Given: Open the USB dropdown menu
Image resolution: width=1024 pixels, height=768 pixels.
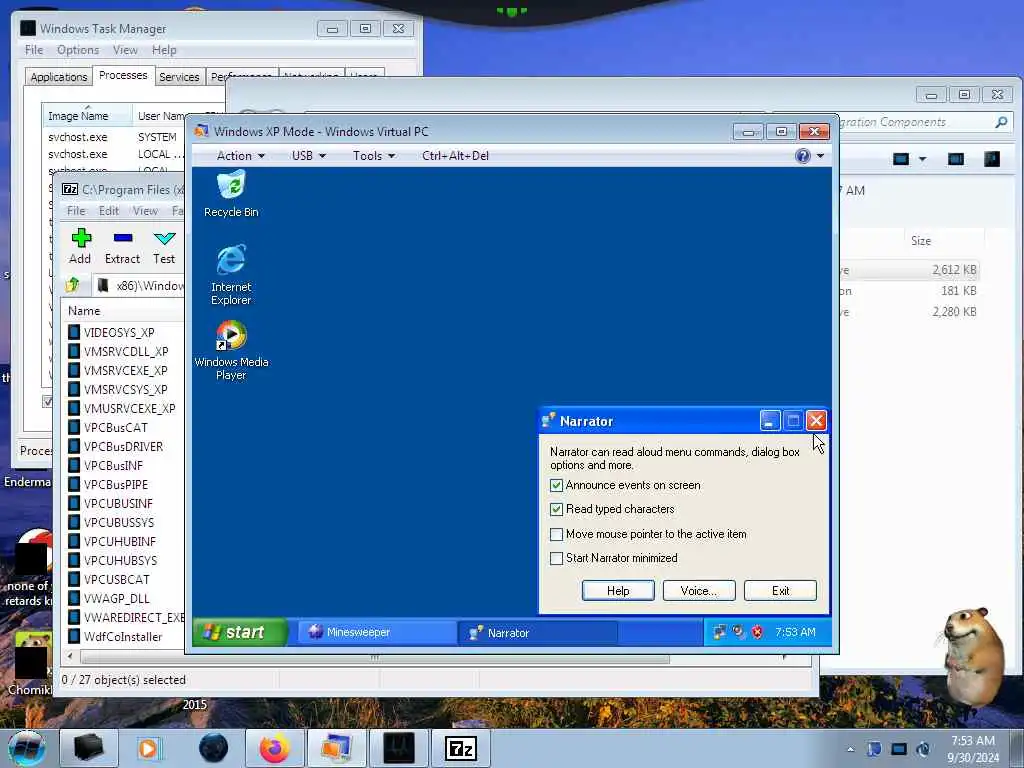Looking at the screenshot, I should pos(308,155).
